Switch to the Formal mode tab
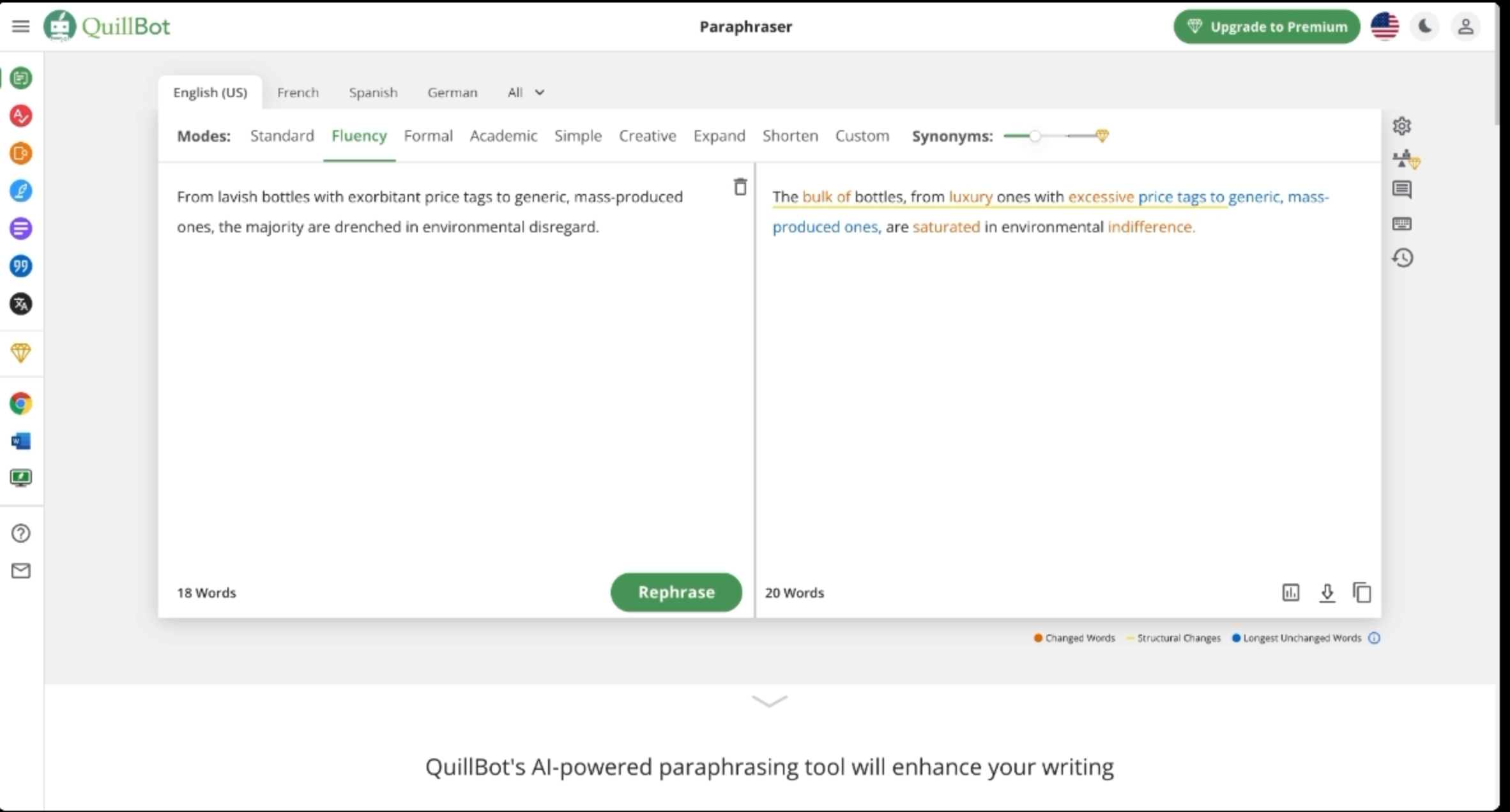 428,136
